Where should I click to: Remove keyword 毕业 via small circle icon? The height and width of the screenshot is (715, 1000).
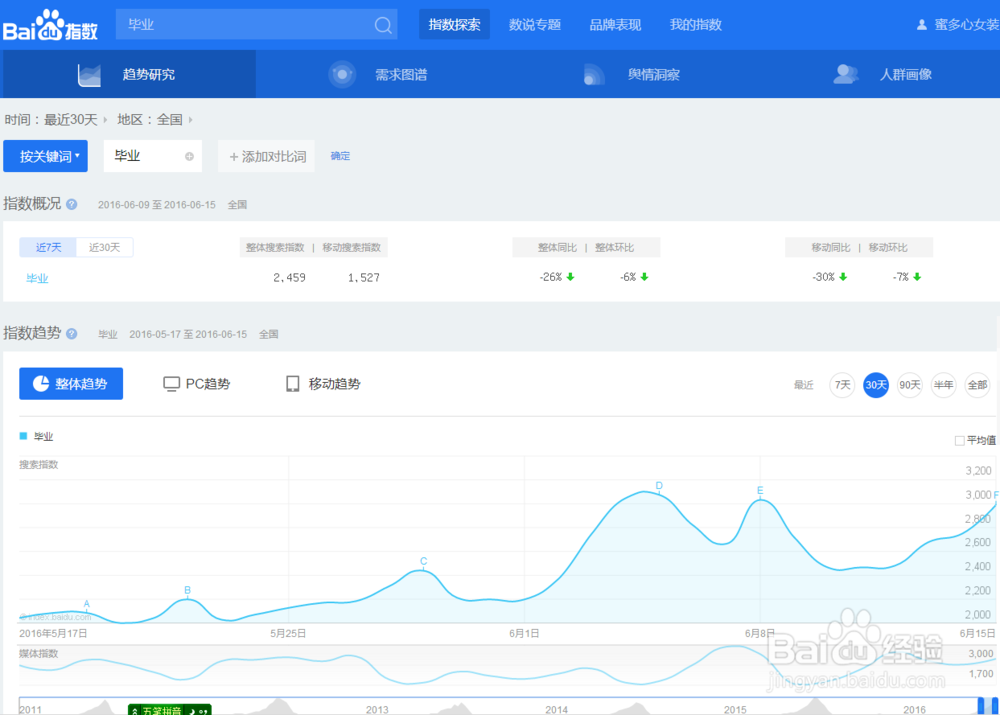pos(189,156)
